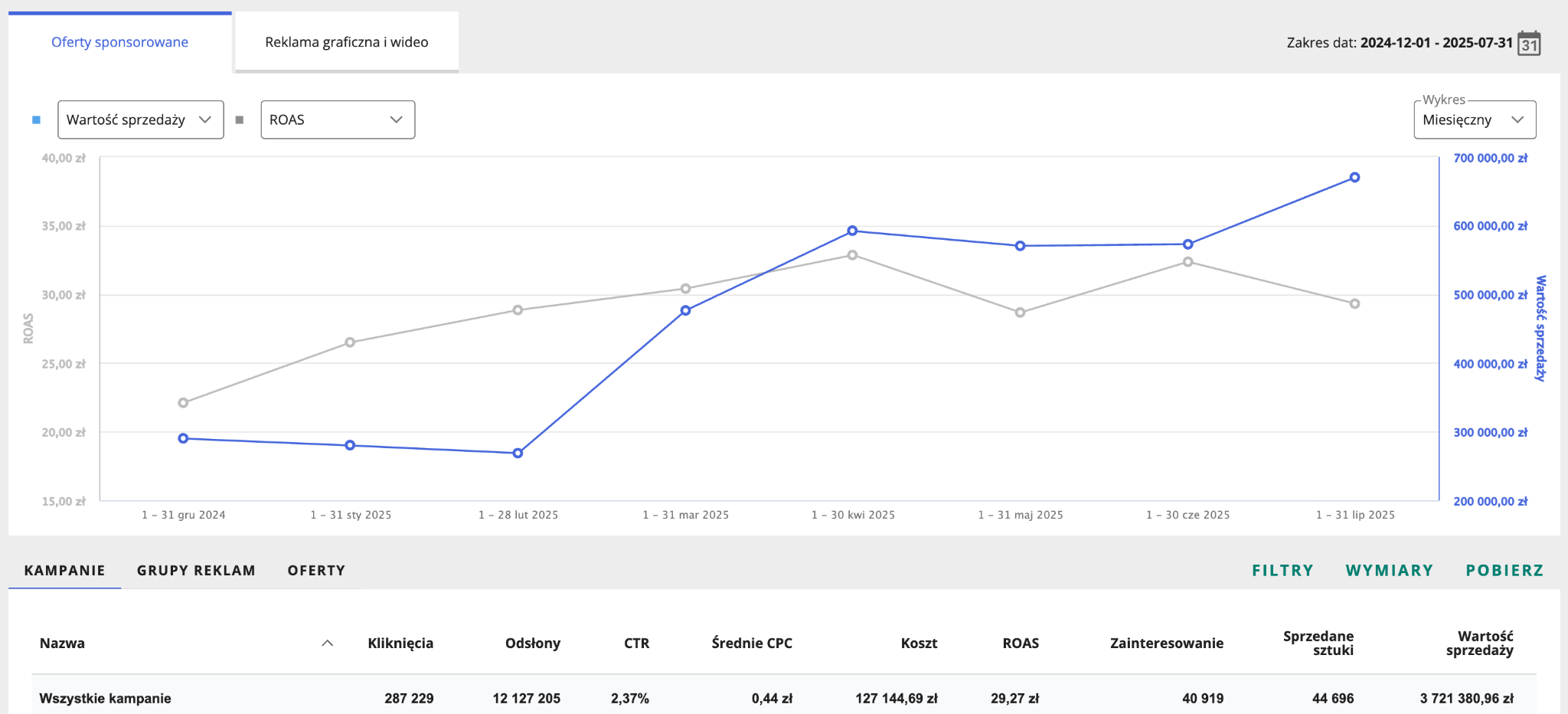Open FILTRY options
This screenshot has width=1568, height=714.
point(1282,570)
